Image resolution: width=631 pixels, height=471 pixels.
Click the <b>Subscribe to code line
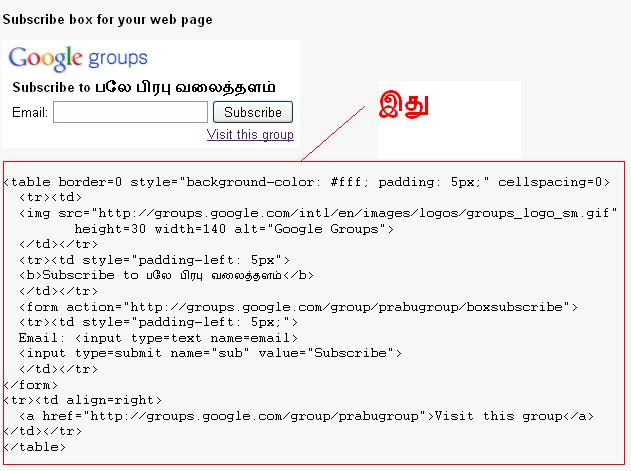coord(166,275)
